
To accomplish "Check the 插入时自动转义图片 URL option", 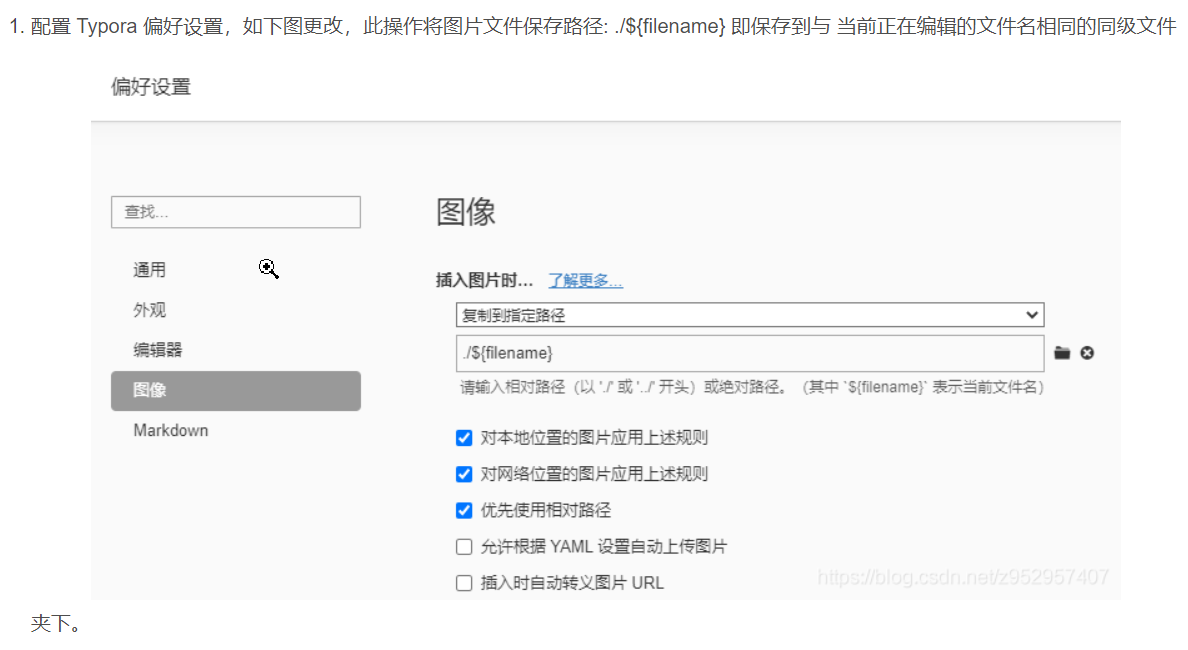I will coord(464,583).
